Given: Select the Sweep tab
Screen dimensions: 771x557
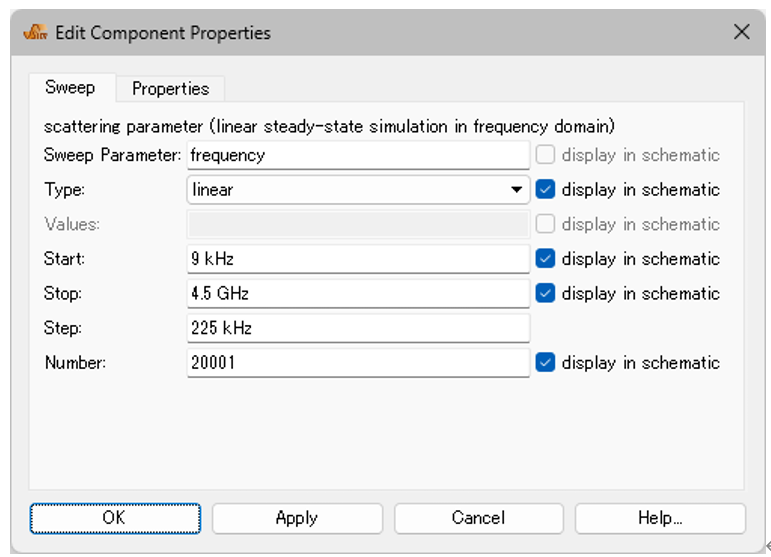Looking at the screenshot, I should (x=70, y=88).
